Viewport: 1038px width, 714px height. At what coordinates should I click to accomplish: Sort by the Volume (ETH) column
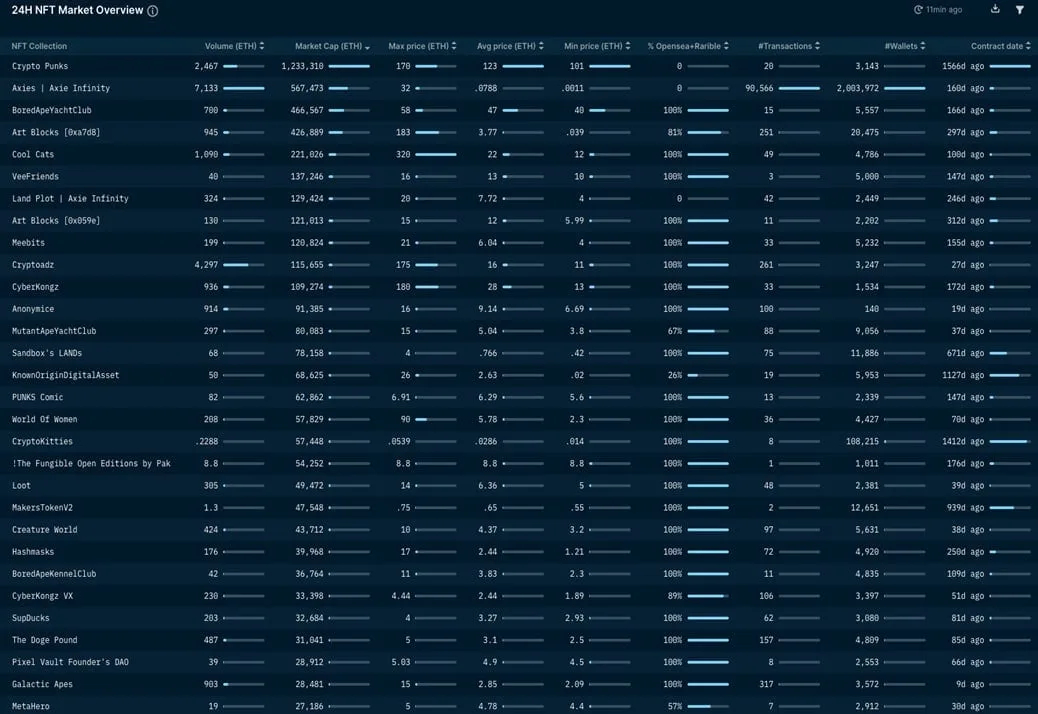pyautogui.click(x=234, y=46)
